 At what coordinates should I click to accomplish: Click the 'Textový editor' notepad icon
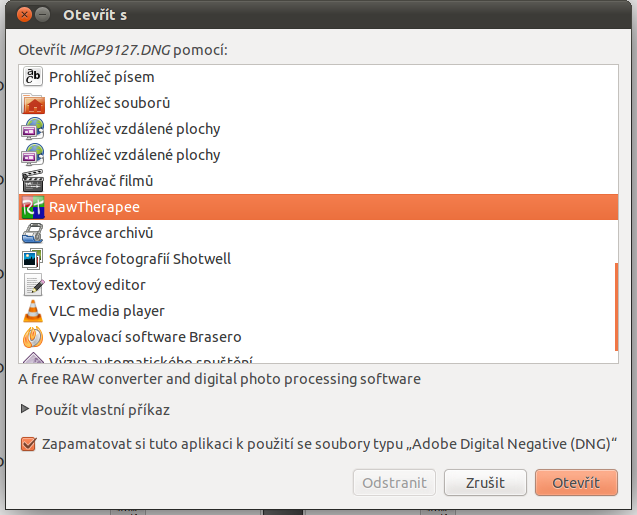(34, 285)
